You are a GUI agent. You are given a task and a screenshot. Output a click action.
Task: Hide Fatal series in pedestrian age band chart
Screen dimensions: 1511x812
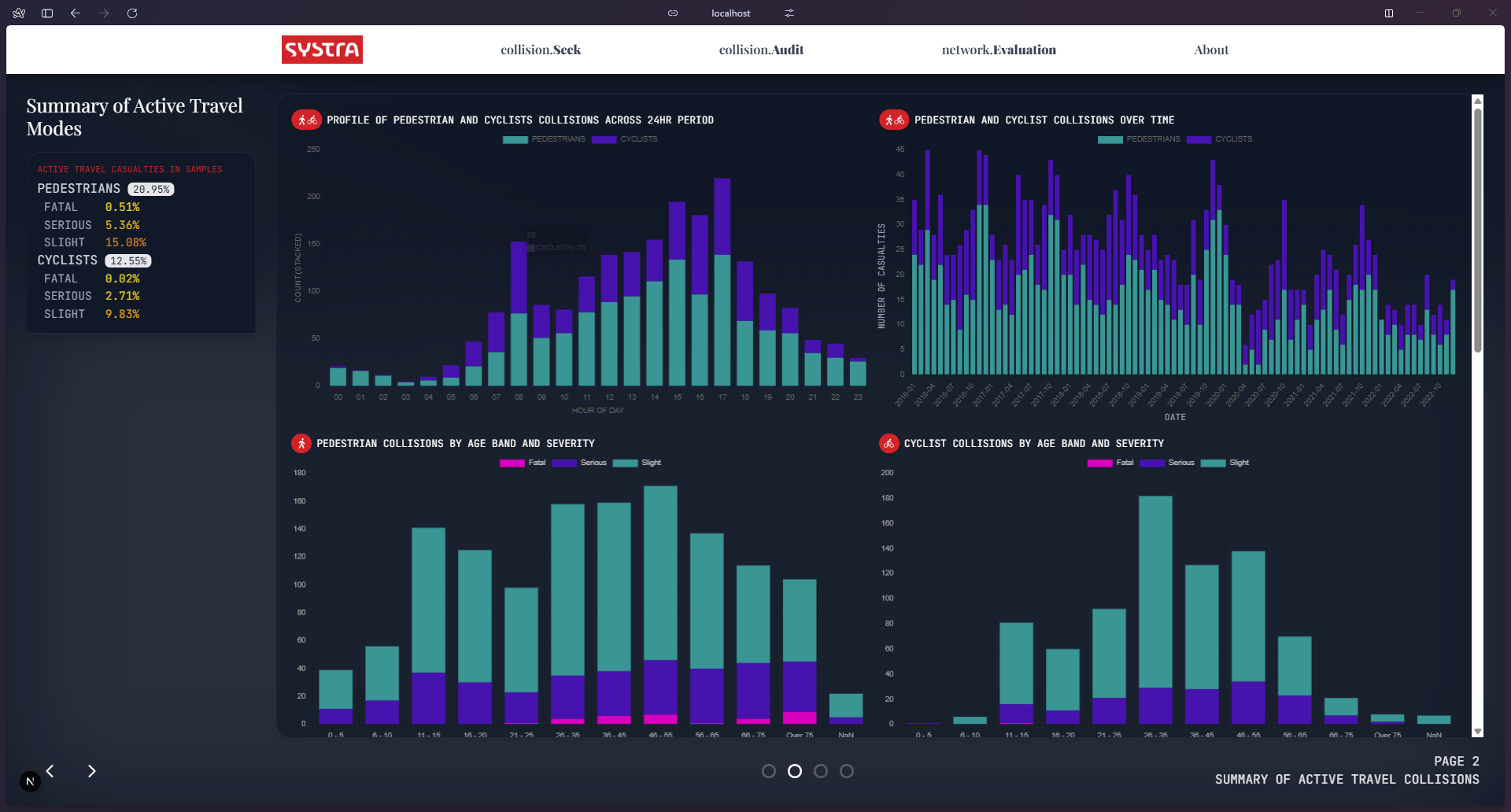pyautogui.click(x=523, y=463)
